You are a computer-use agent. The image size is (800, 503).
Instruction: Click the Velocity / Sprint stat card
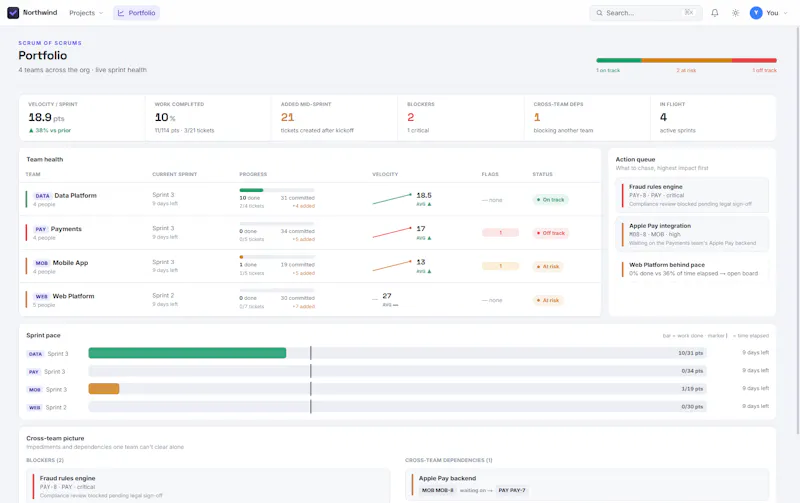(82, 118)
